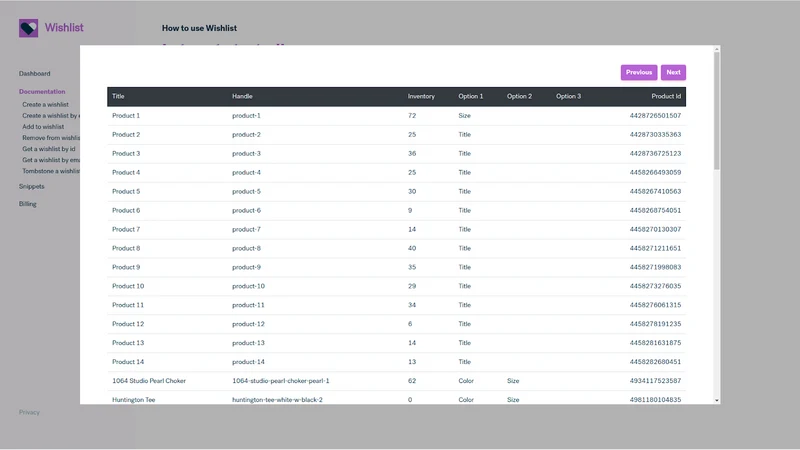Select the 'Product 12' title cell
Screen dimensions: 800x450
128,324
